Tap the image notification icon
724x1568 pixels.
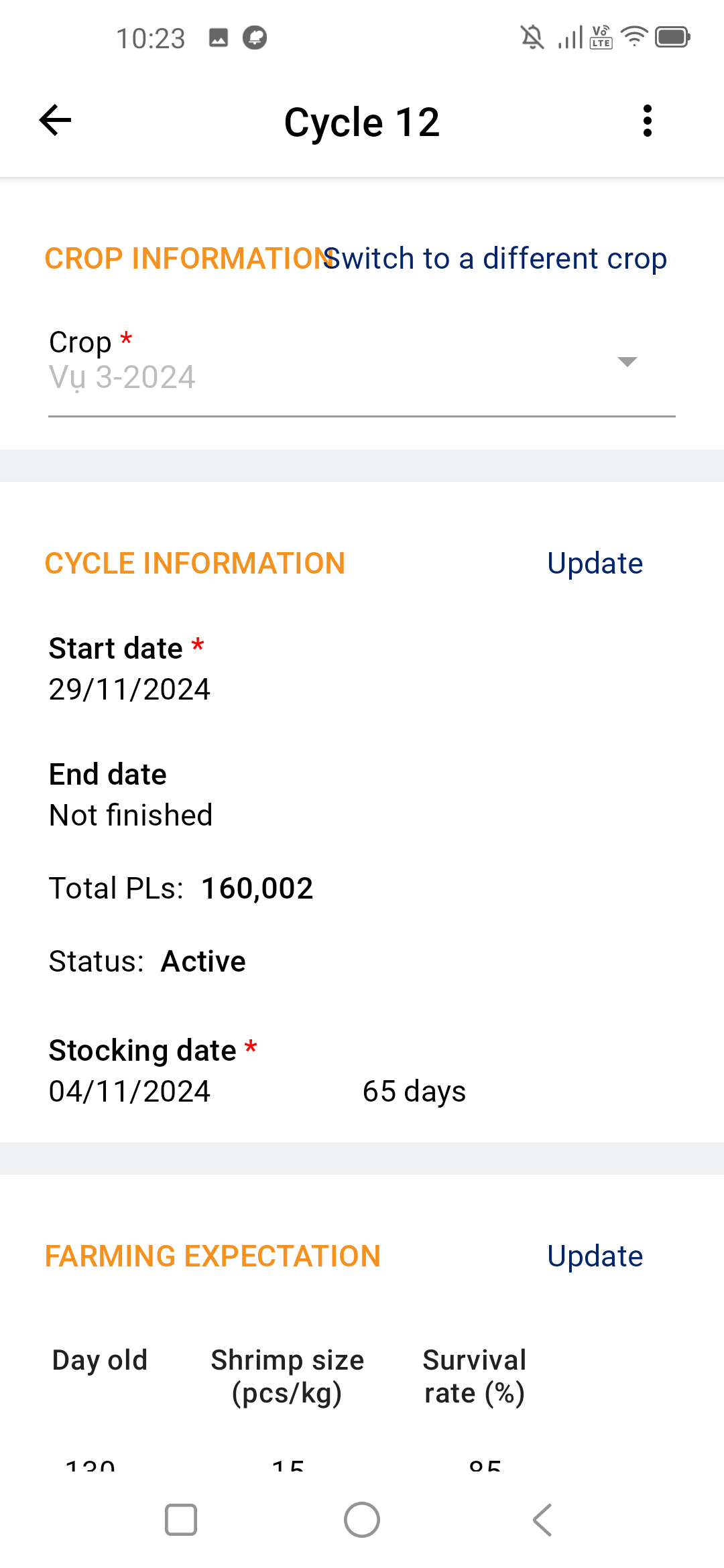tap(219, 38)
